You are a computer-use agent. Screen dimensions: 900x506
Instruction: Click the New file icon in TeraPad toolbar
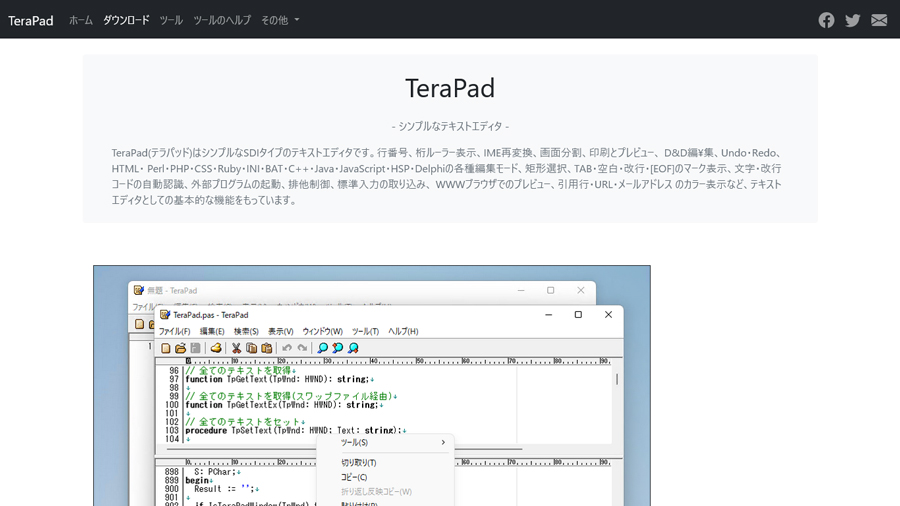click(x=166, y=348)
